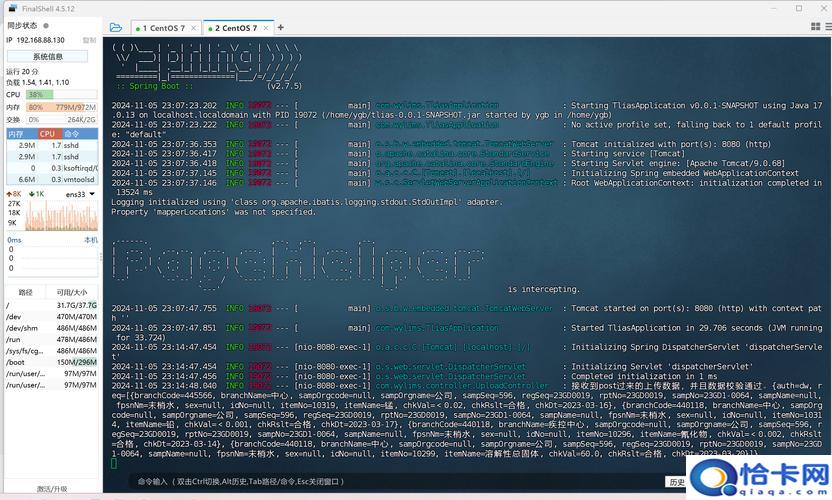Open the grid layout view icon at top right
This screenshot has width=832, height=500.
click(816, 27)
